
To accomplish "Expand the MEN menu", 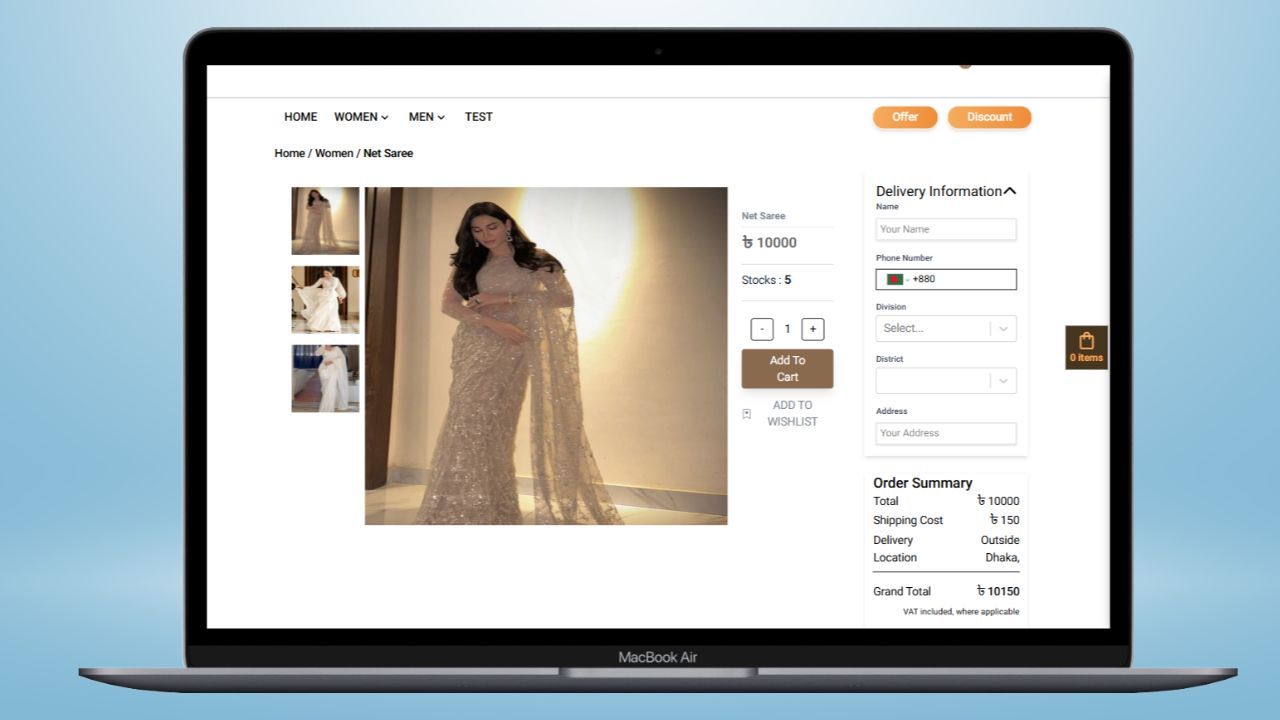I will click(x=426, y=117).
